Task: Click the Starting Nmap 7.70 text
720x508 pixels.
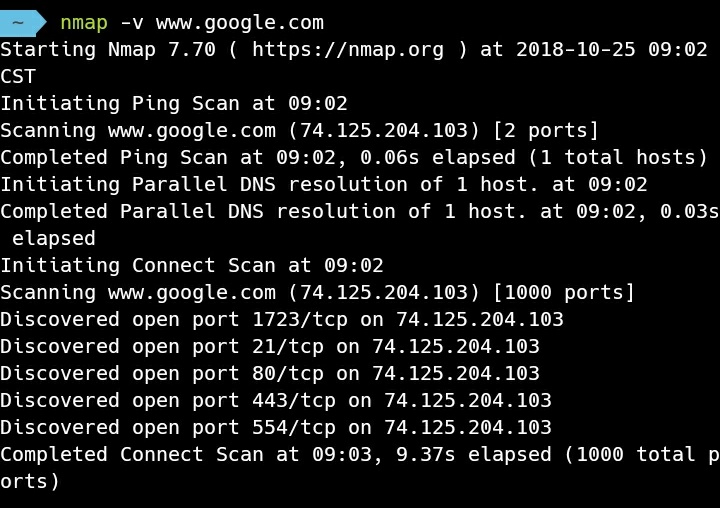Action: [x=108, y=50]
